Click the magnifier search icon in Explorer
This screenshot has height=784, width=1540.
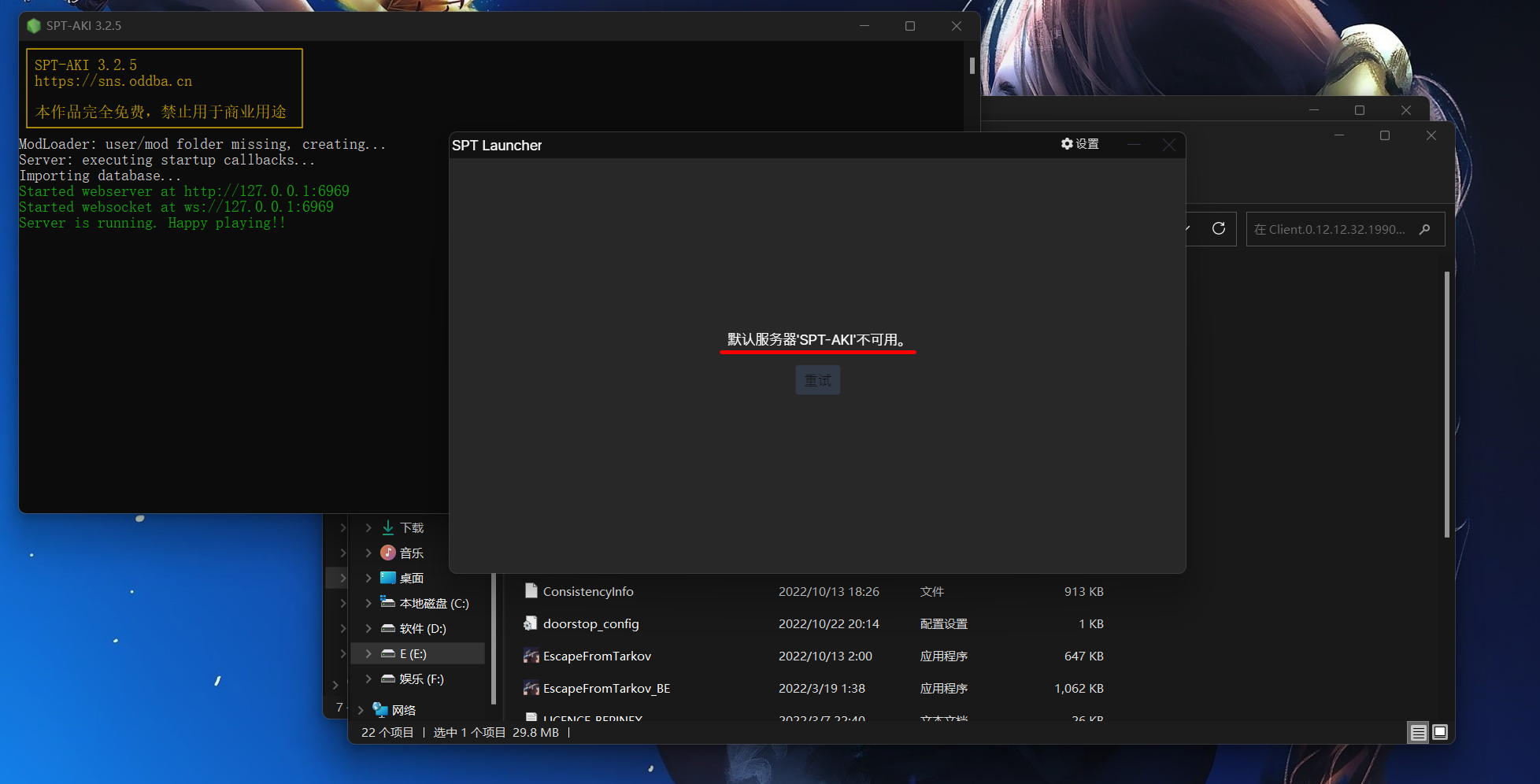[1425, 229]
